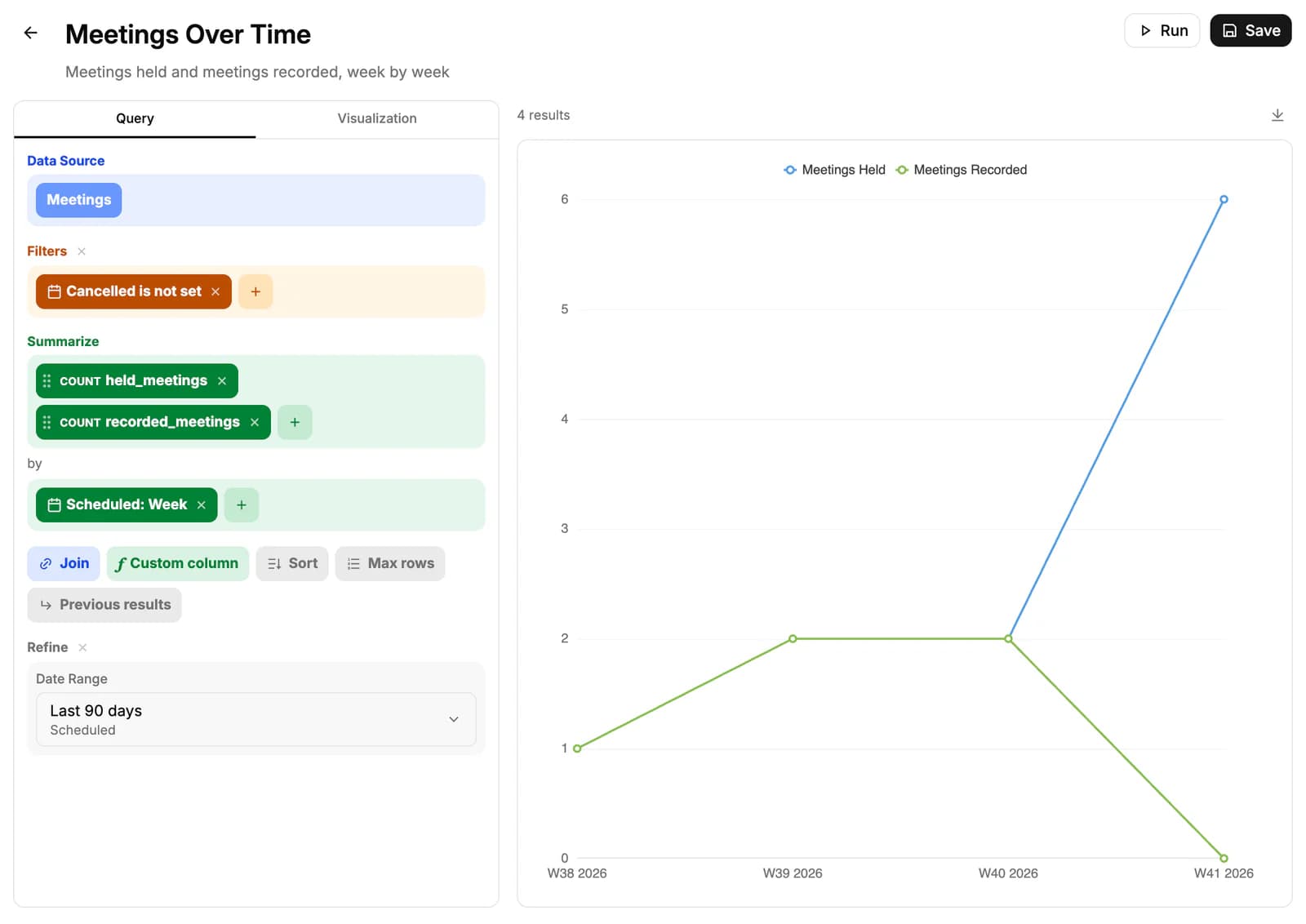The height and width of the screenshot is (924, 1306).
Task: Open the Last 90 days date range dropdown
Action: click(256, 719)
